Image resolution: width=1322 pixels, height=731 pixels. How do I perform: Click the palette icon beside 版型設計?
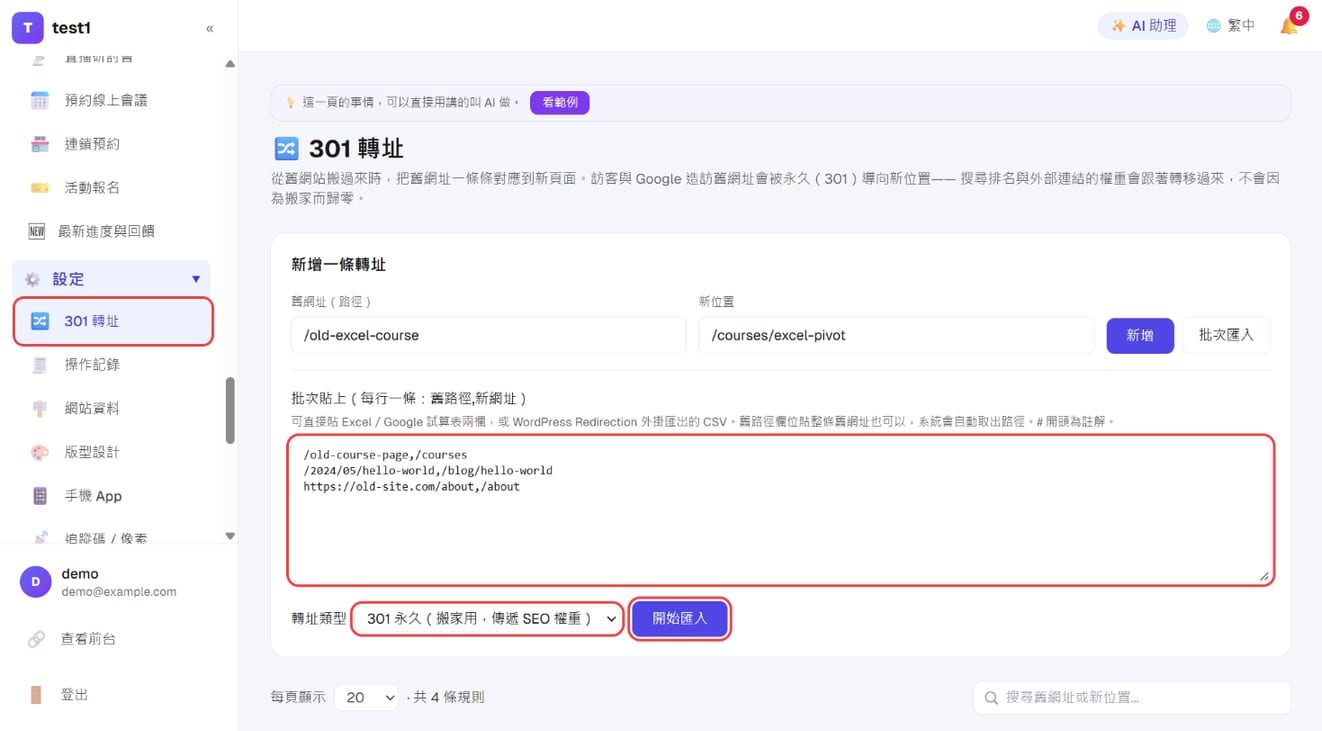(39, 452)
